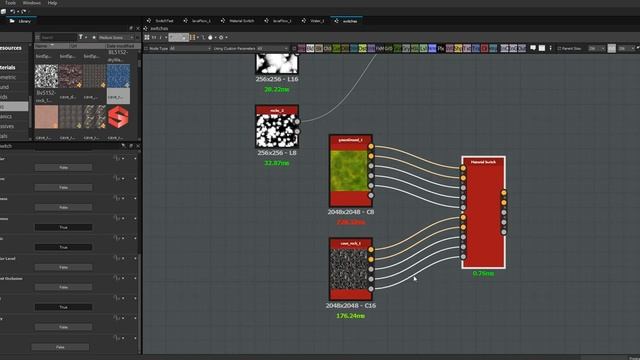Screen dimensions: 640x360
Task: Select the 256x256 L8 rocks noise node
Action: click(x=277, y=127)
